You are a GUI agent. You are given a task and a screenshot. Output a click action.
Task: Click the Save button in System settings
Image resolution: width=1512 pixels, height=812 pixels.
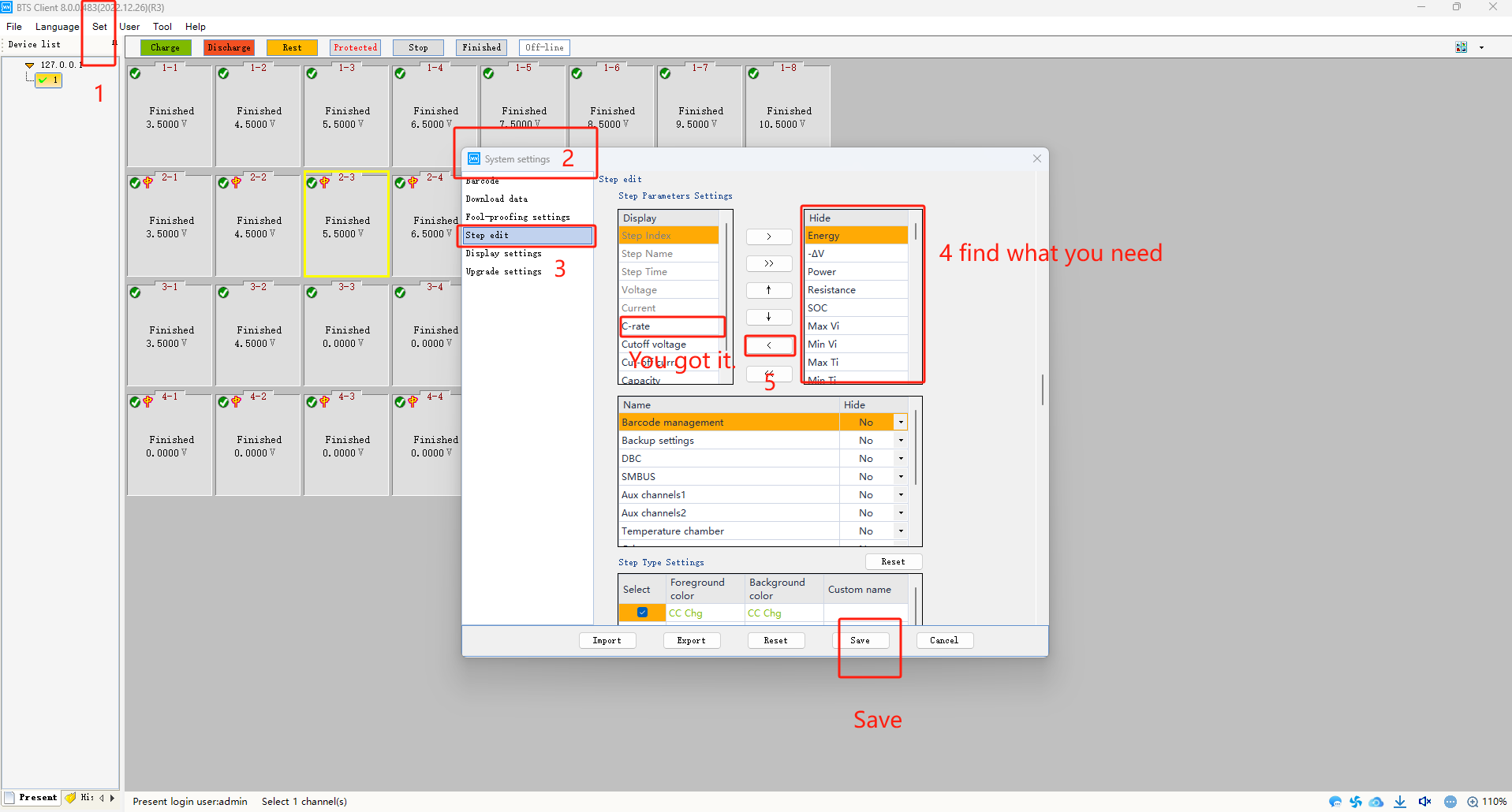(x=861, y=640)
